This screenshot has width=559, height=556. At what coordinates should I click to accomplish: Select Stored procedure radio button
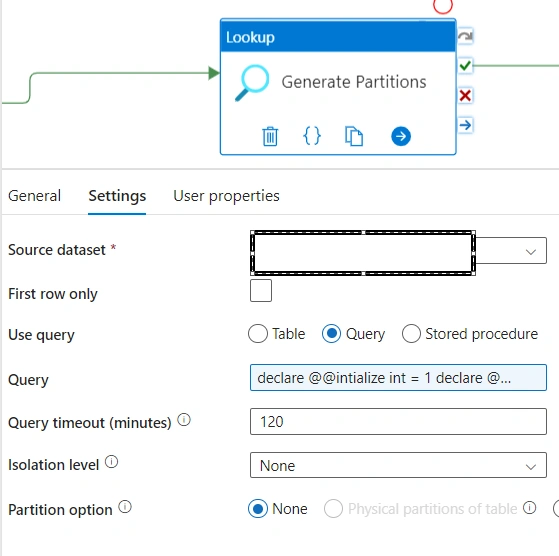click(x=411, y=334)
